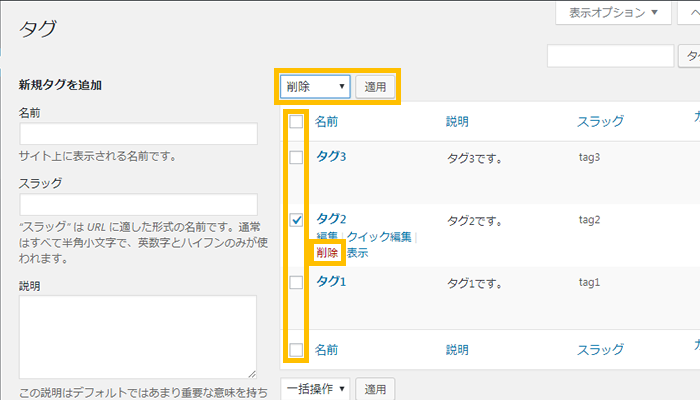Select the checkbox next to タグ1
700x400 pixels.
(296, 283)
